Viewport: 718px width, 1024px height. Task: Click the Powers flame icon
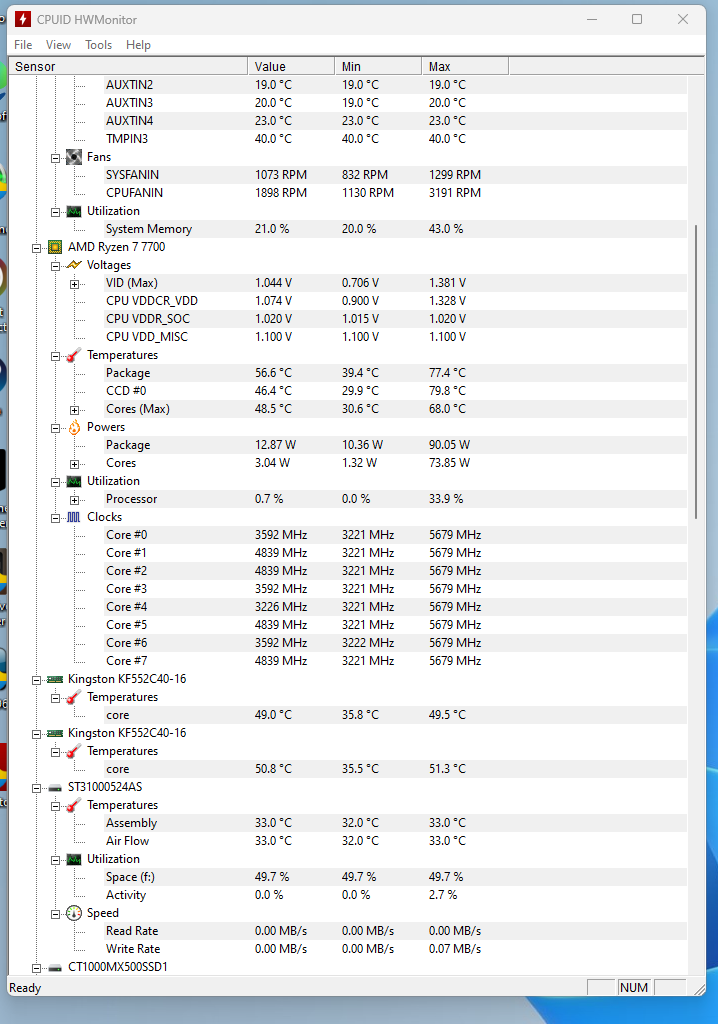[74, 426]
